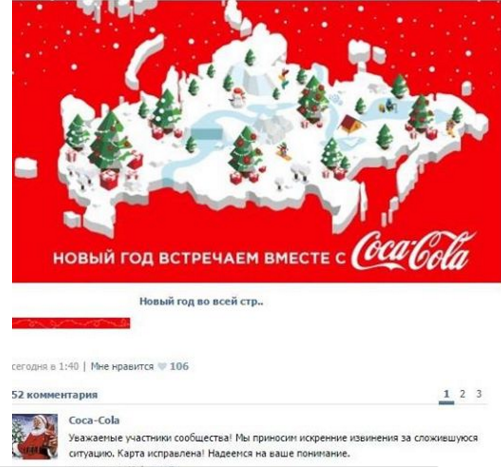Click the yellow tent house on the map
The height and width of the screenshot is (467, 501).
pos(351,125)
